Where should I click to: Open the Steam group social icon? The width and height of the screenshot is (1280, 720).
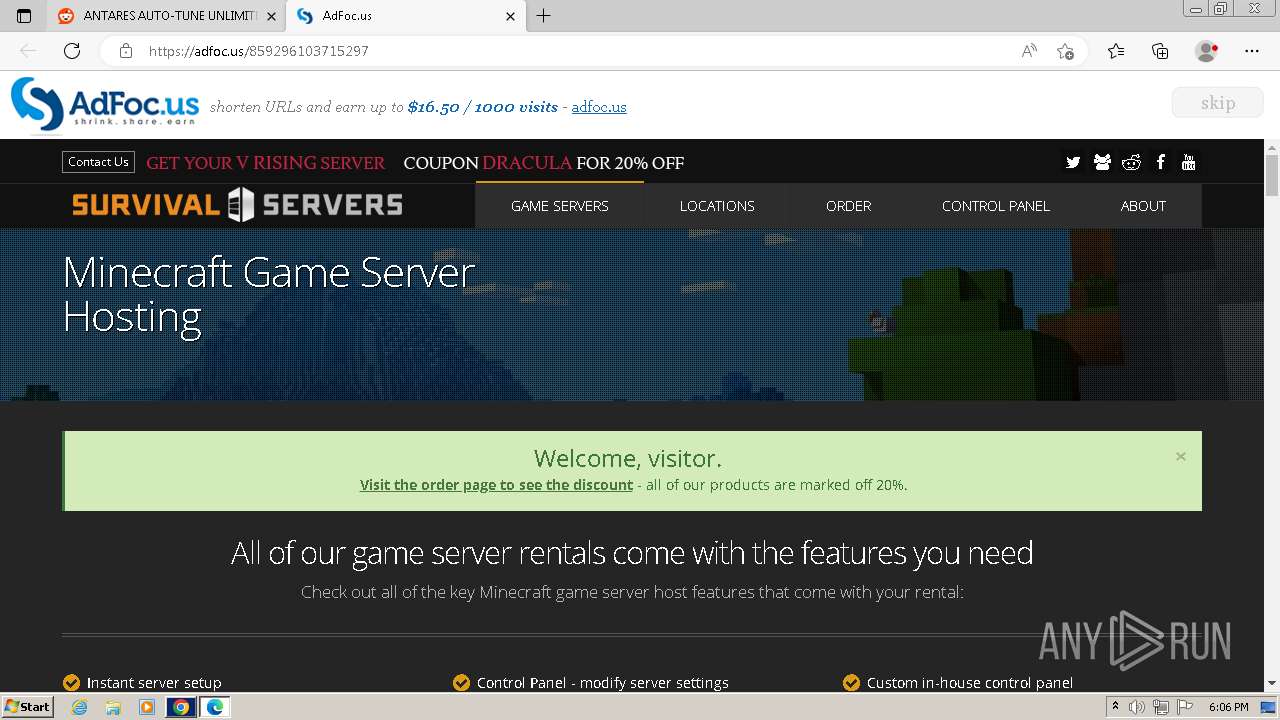[1102, 162]
